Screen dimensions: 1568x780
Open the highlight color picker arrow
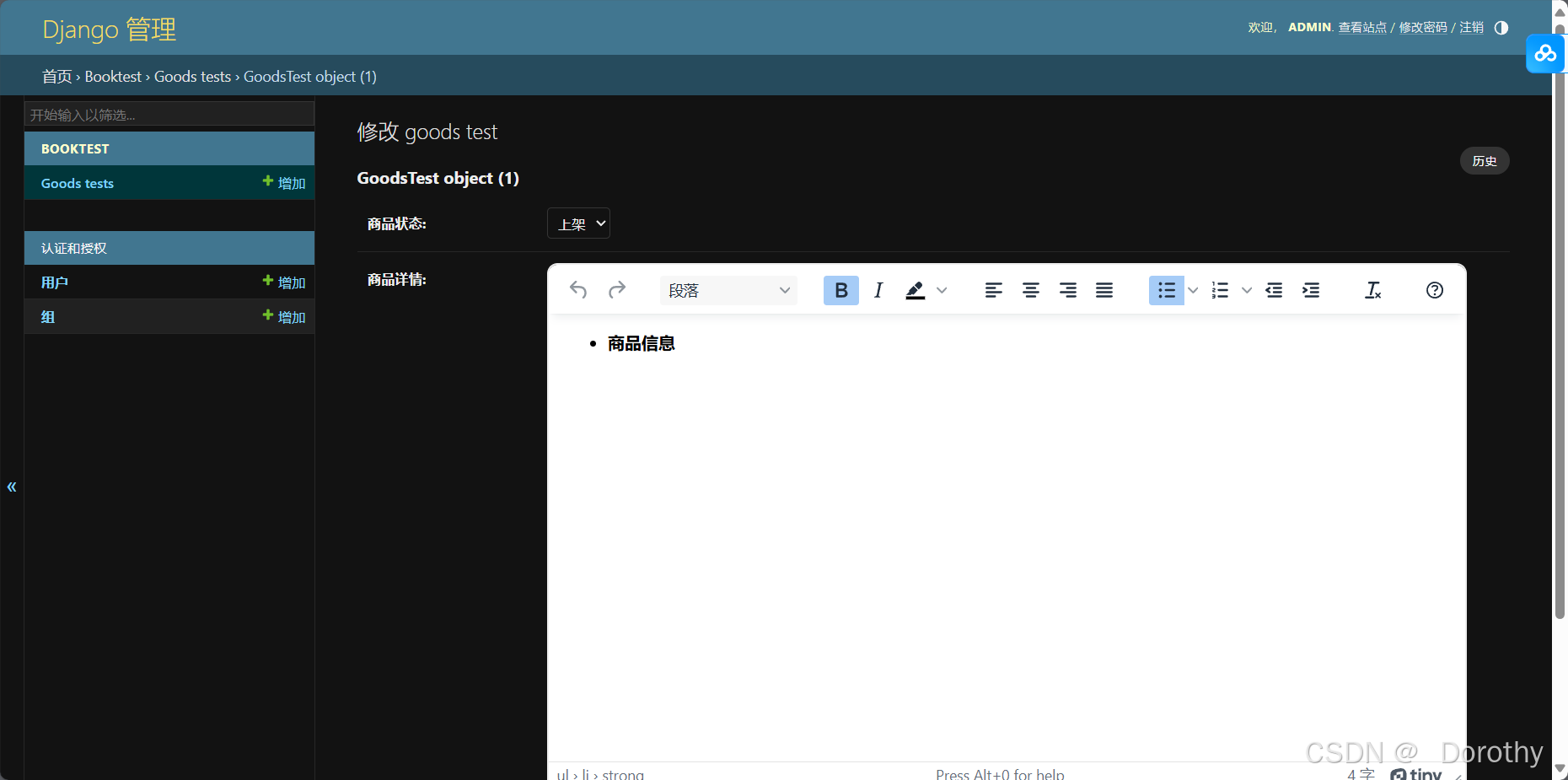click(x=942, y=290)
